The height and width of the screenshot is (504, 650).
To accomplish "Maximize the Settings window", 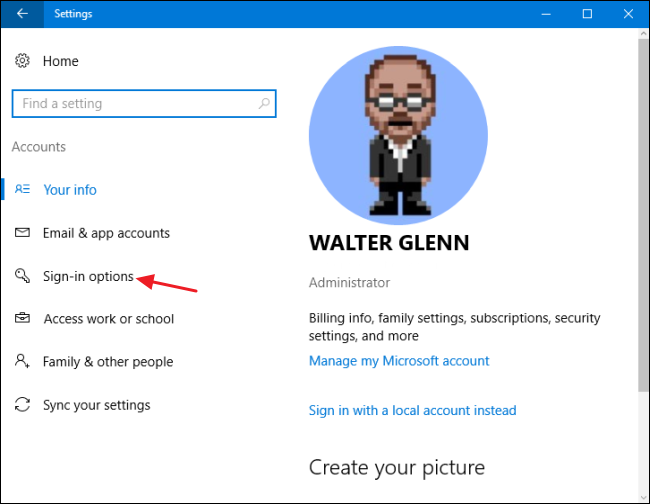I will 587,14.
